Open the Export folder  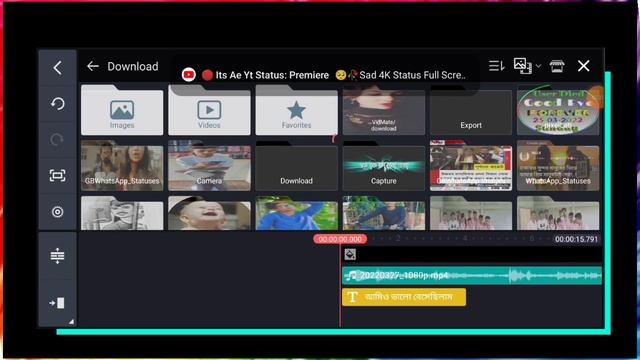(471, 110)
